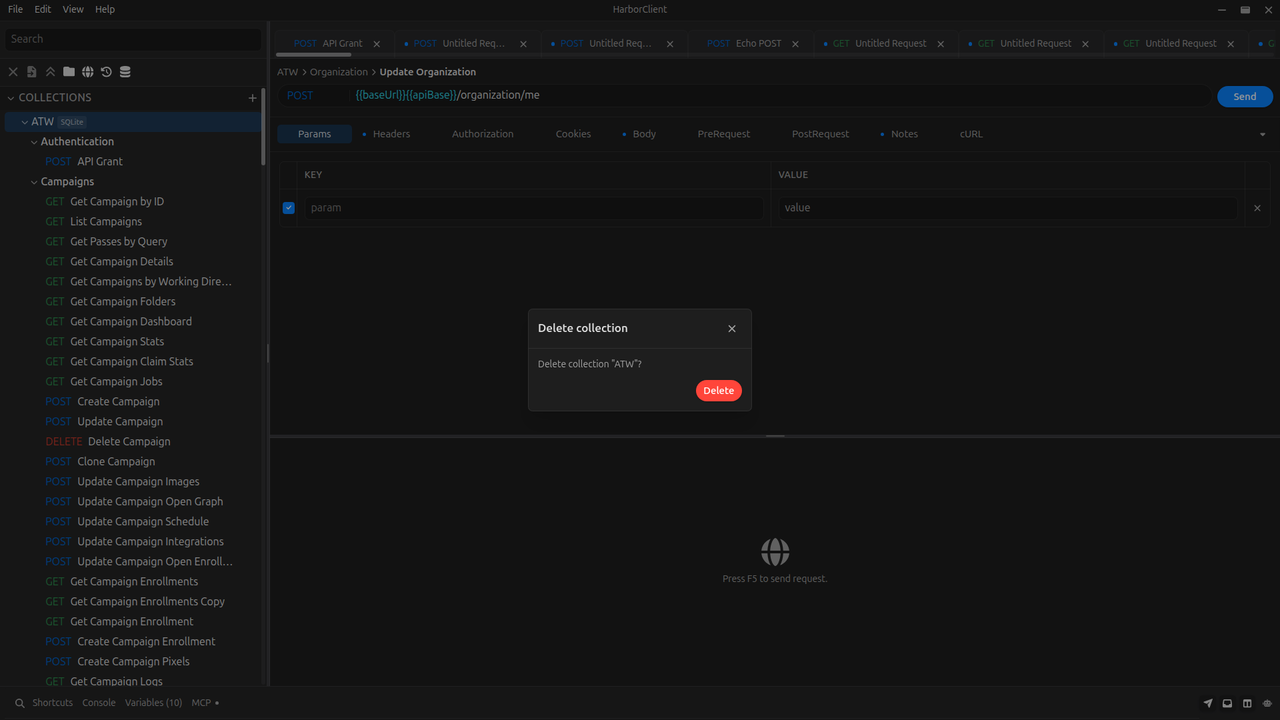
Task: Add a collection with the plus icon
Action: (x=252, y=98)
